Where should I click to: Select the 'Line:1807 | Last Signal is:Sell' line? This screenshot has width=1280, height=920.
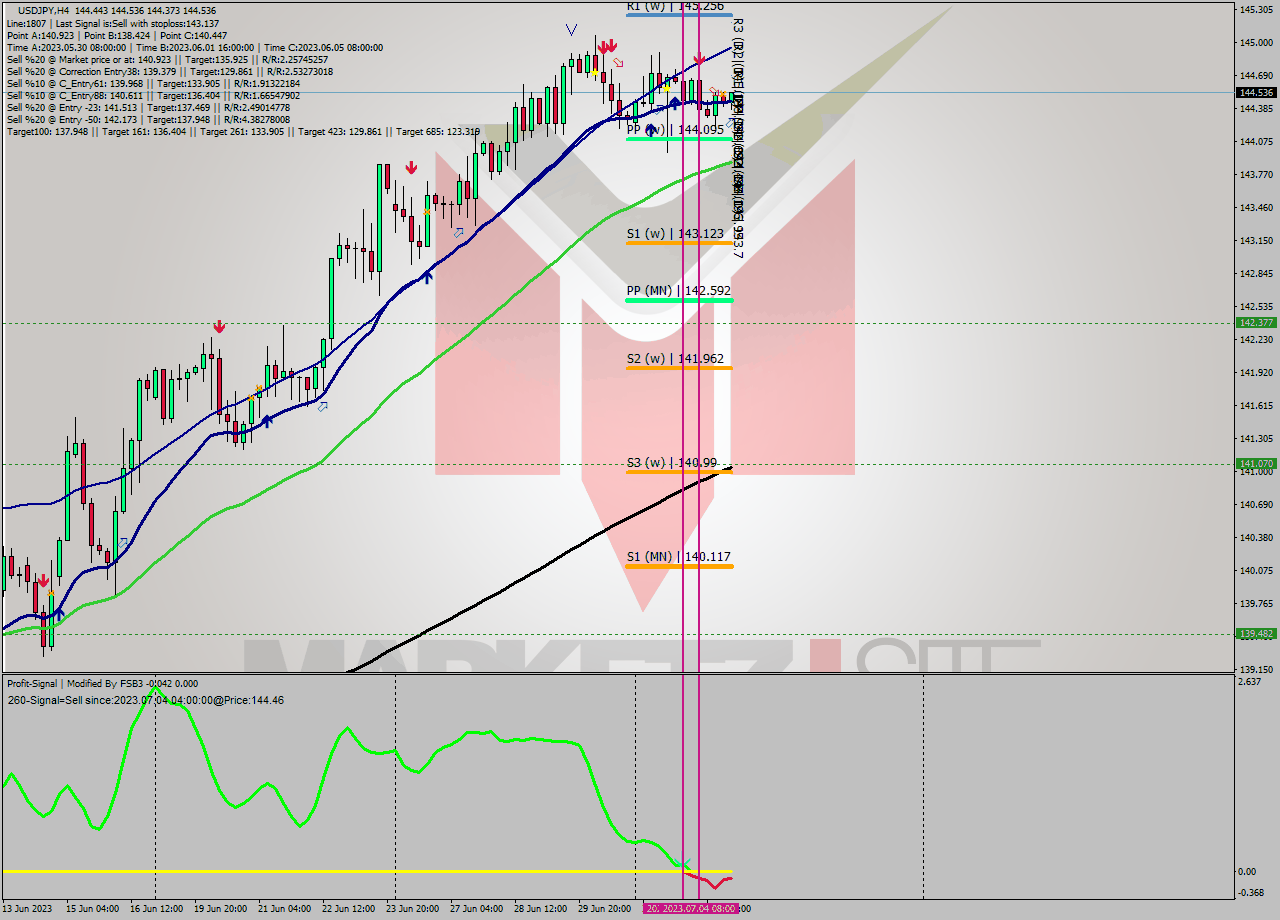pos(113,23)
